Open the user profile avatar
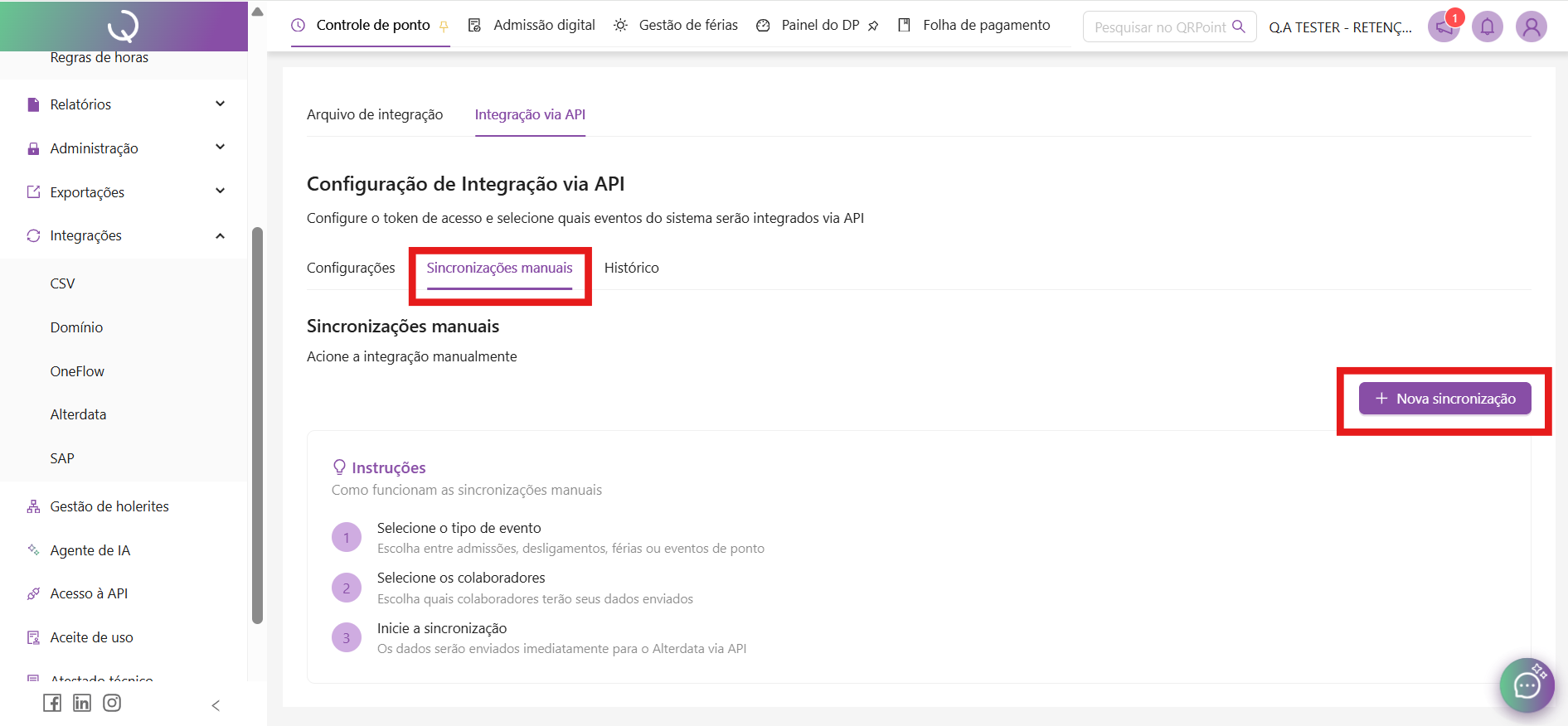The height and width of the screenshot is (726, 1568). tap(1531, 27)
